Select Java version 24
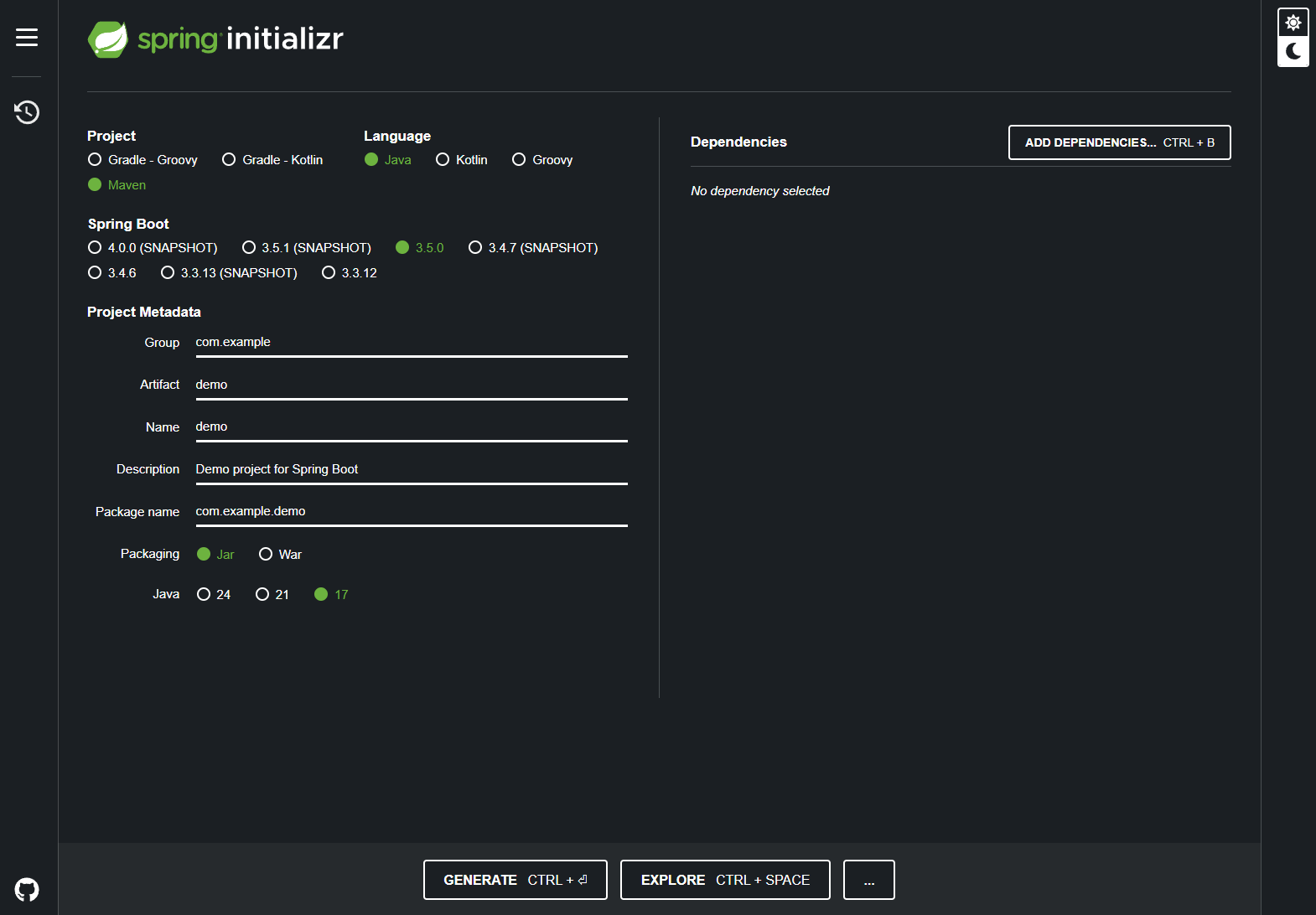1316x915 pixels. pyautogui.click(x=214, y=595)
